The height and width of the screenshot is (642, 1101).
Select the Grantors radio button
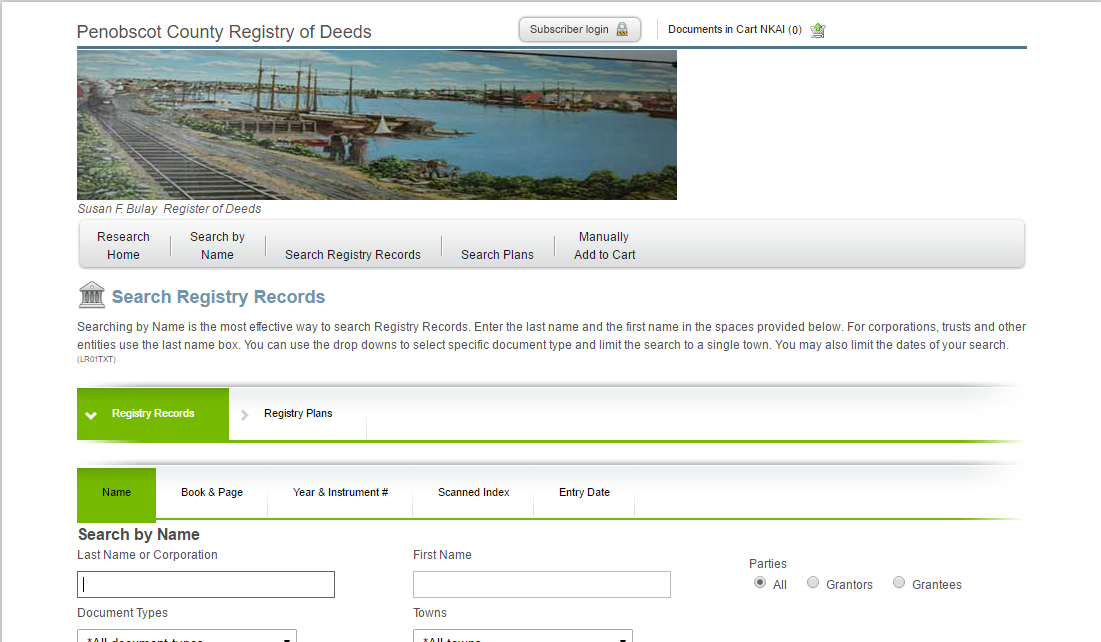point(812,582)
